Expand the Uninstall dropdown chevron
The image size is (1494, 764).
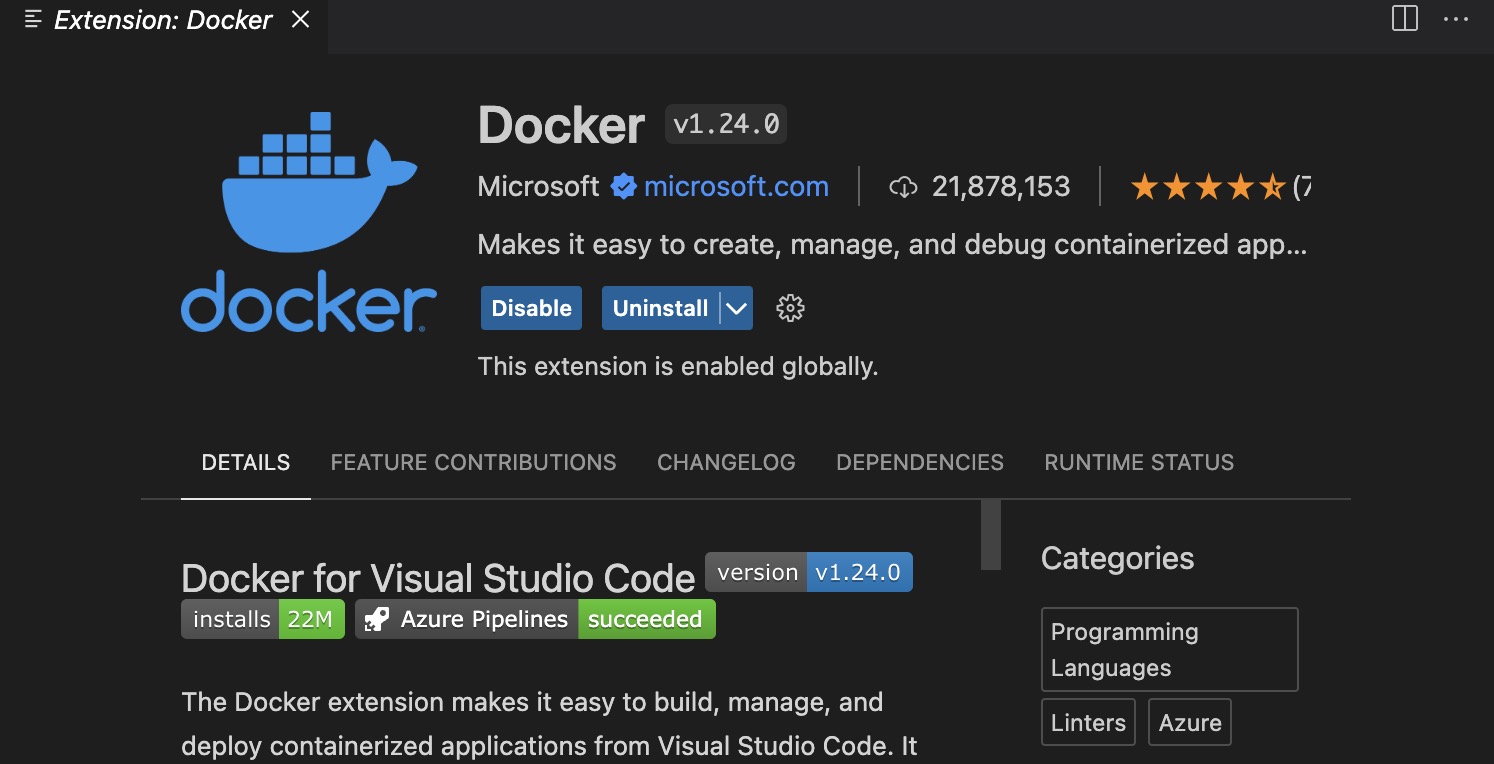pos(735,308)
